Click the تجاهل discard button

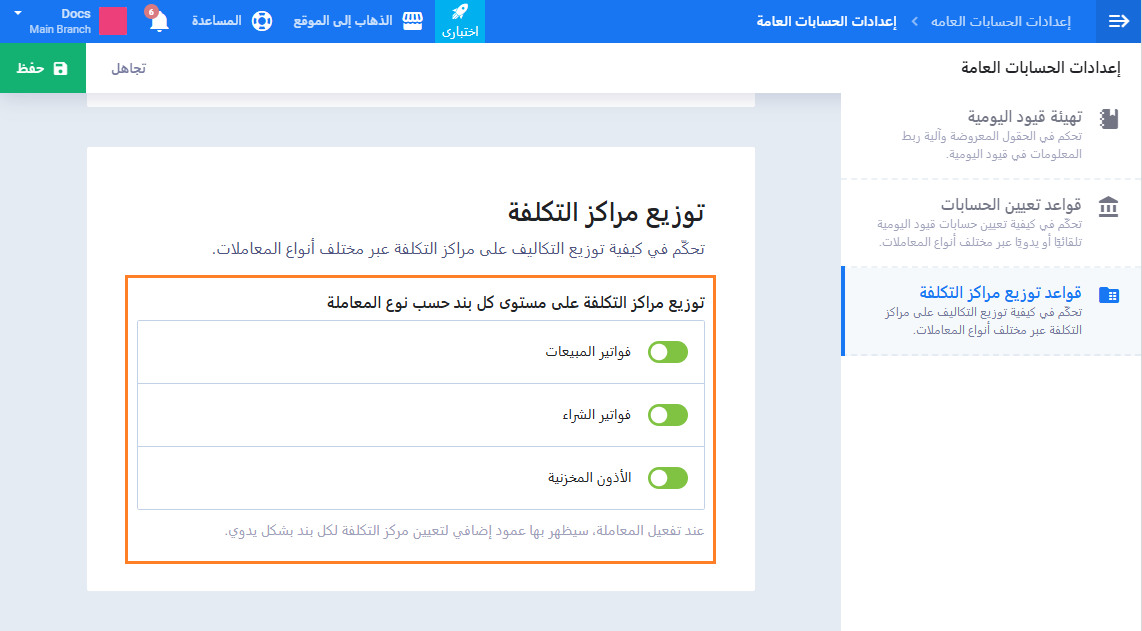tap(128, 68)
